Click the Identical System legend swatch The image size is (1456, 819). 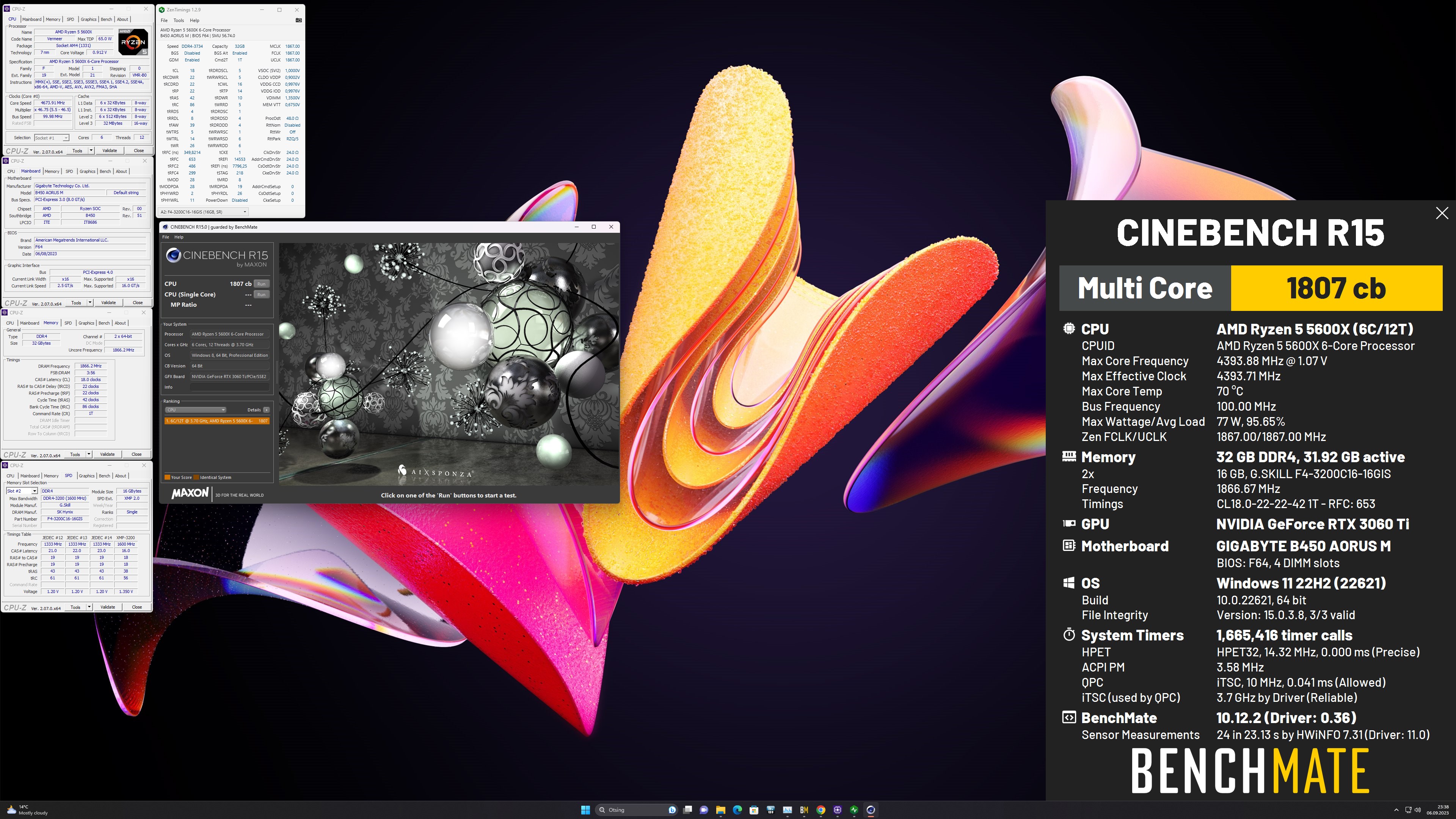(x=196, y=478)
